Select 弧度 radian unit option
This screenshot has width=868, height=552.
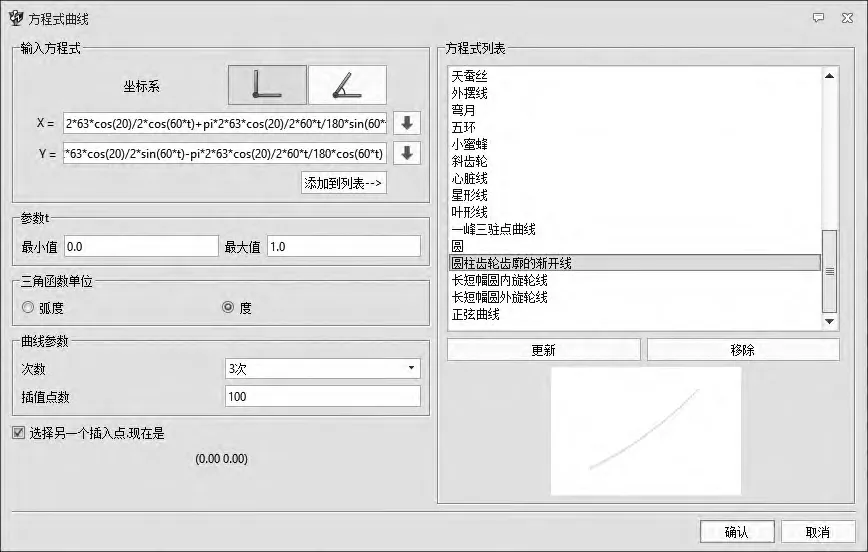click(x=28, y=308)
